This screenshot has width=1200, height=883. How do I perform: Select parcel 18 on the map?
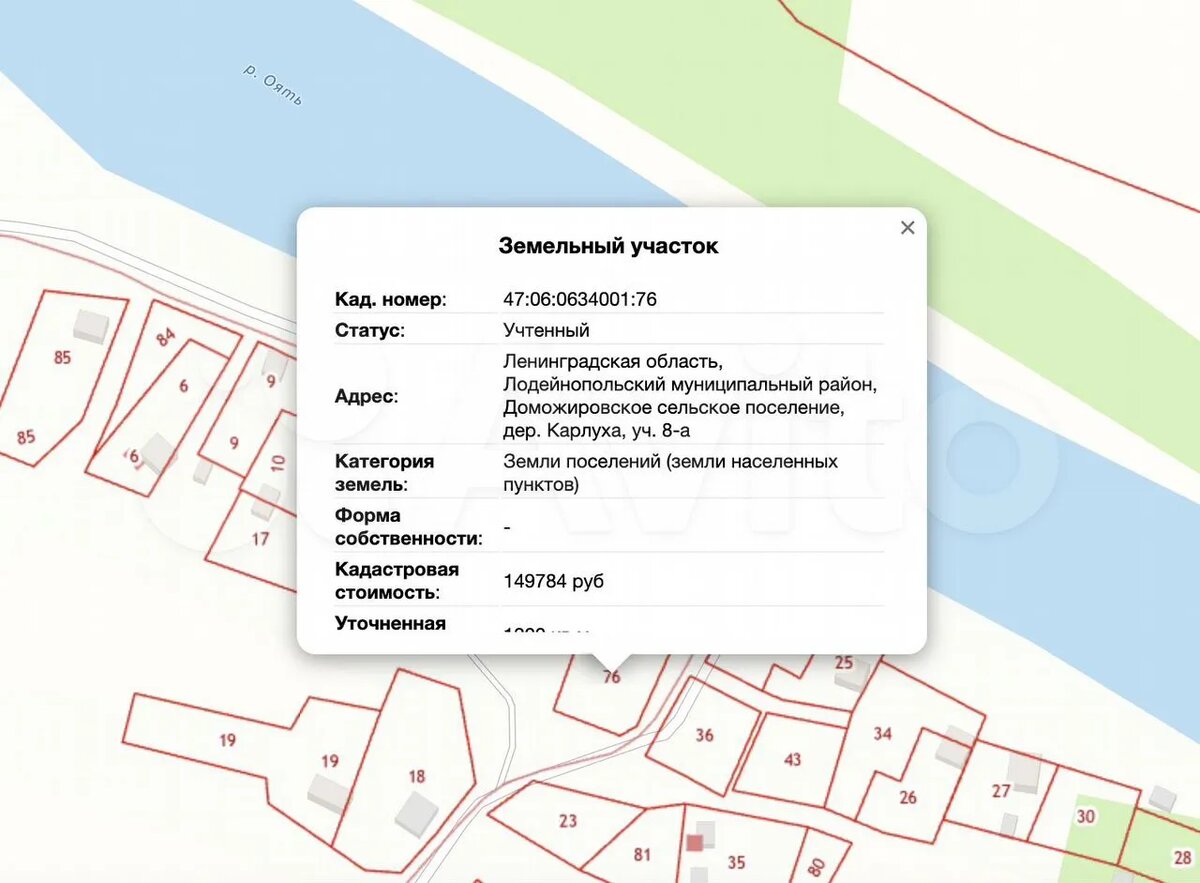pyautogui.click(x=418, y=776)
